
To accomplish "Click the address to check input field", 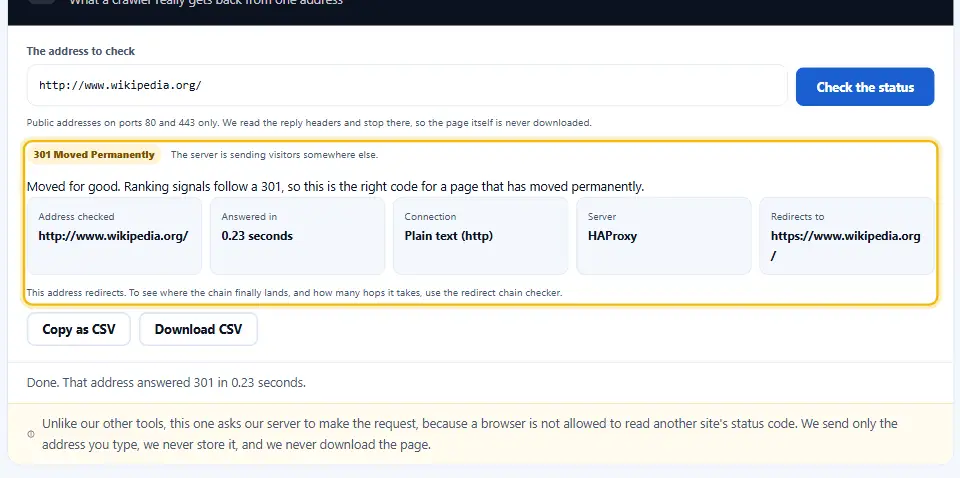I will pyautogui.click(x=407, y=85).
